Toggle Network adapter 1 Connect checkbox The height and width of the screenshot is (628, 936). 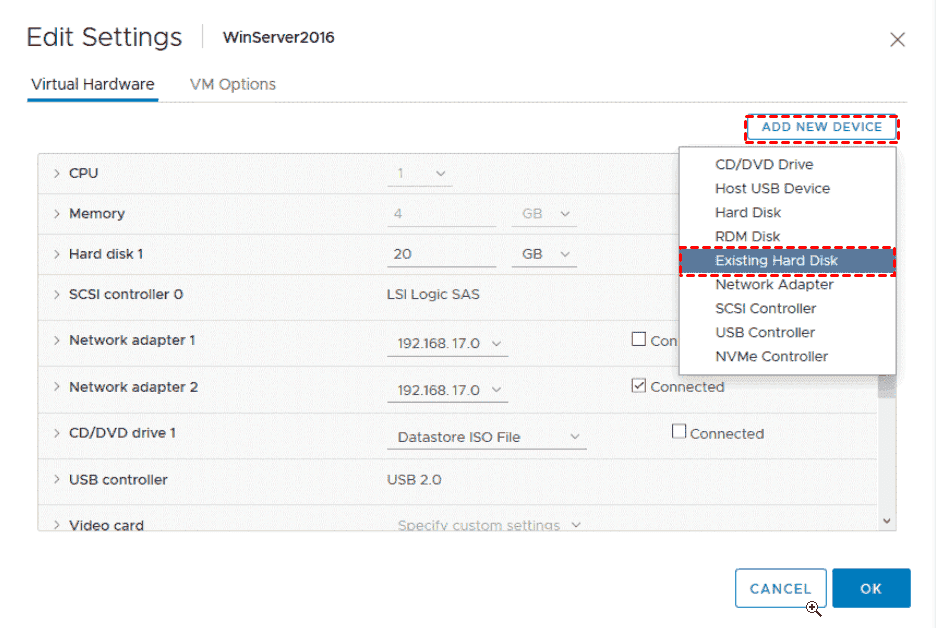[639, 339]
